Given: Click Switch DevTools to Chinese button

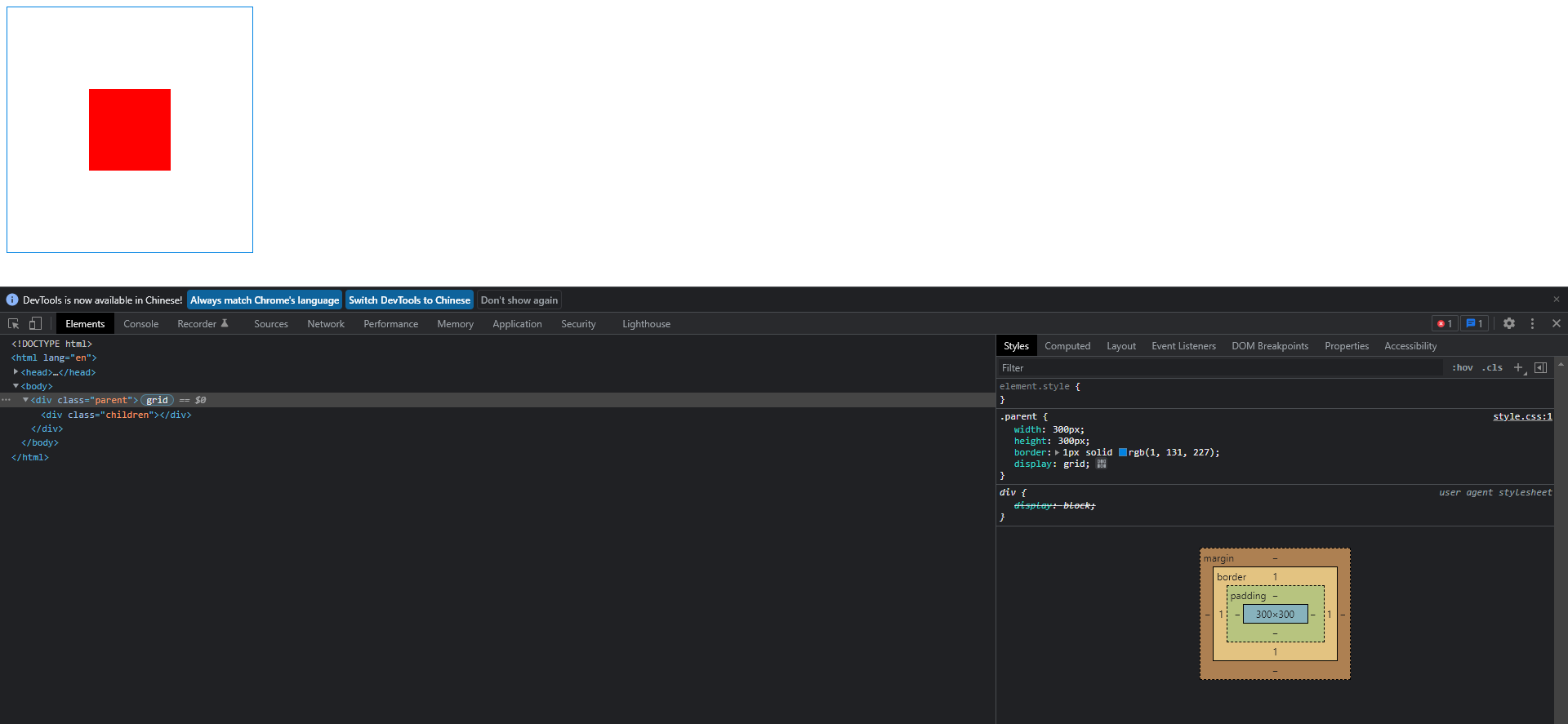Looking at the screenshot, I should click(409, 300).
